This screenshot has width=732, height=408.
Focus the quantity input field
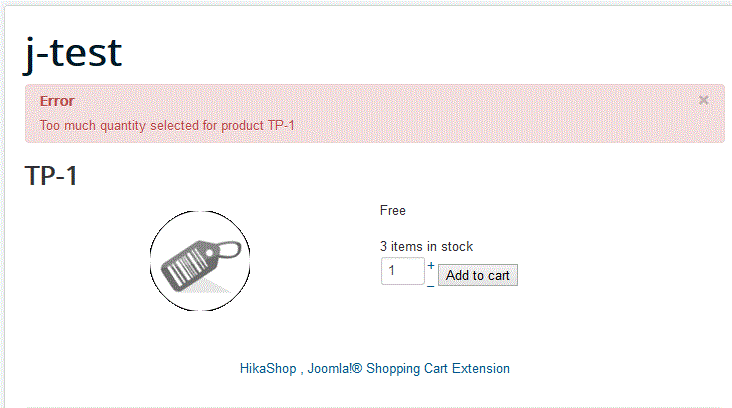pyautogui.click(x=402, y=271)
